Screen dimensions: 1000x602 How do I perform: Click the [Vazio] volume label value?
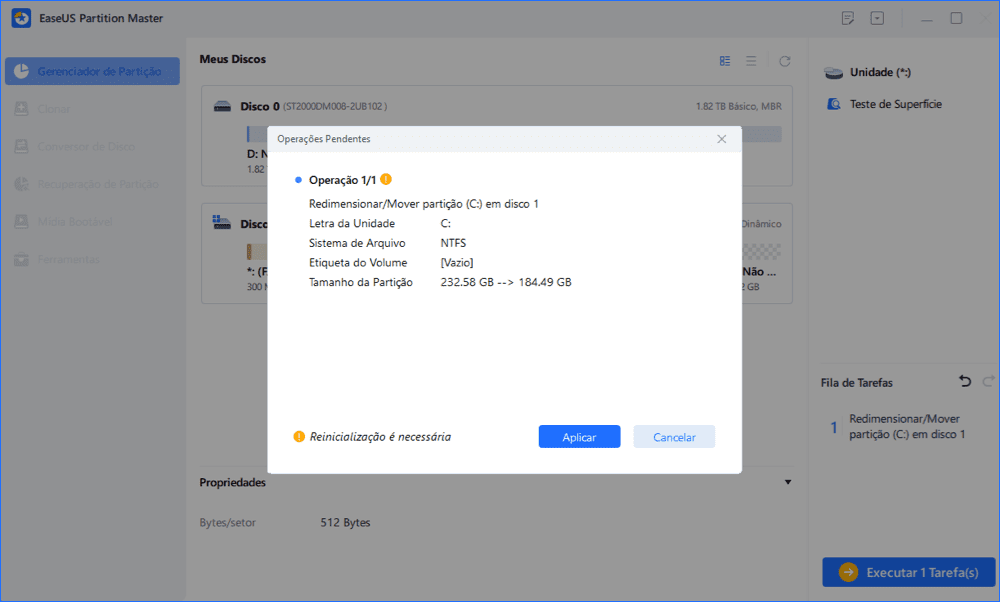click(457, 263)
